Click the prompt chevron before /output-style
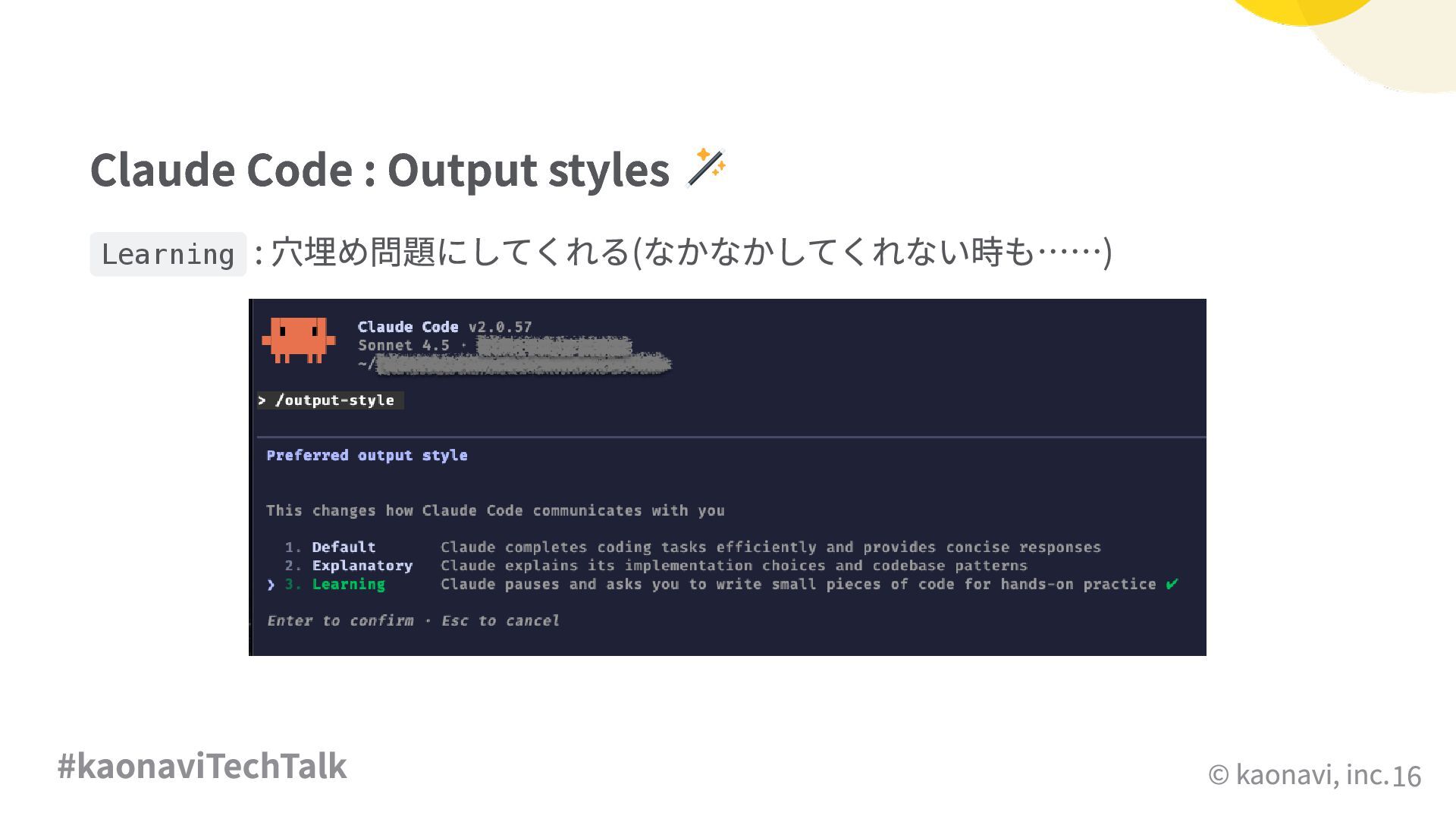1456x819 pixels. coord(262,400)
